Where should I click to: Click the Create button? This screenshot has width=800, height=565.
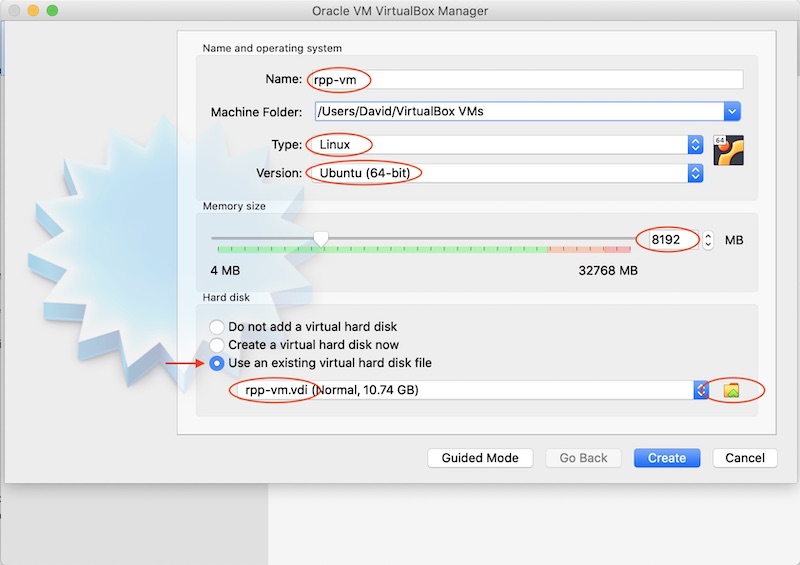[x=667, y=458]
